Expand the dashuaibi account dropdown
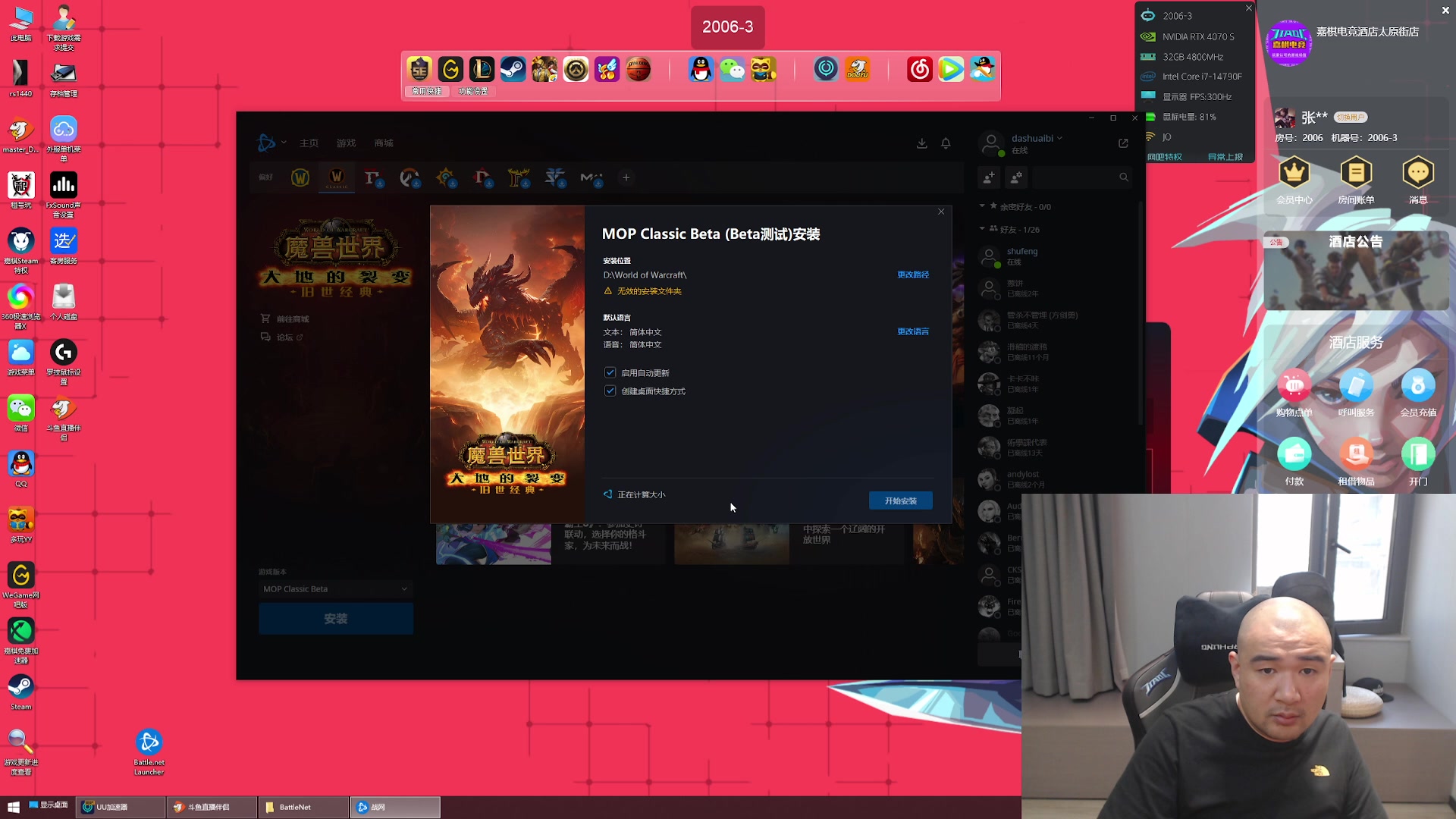Screen dimensions: 1456x819 coord(1036,139)
